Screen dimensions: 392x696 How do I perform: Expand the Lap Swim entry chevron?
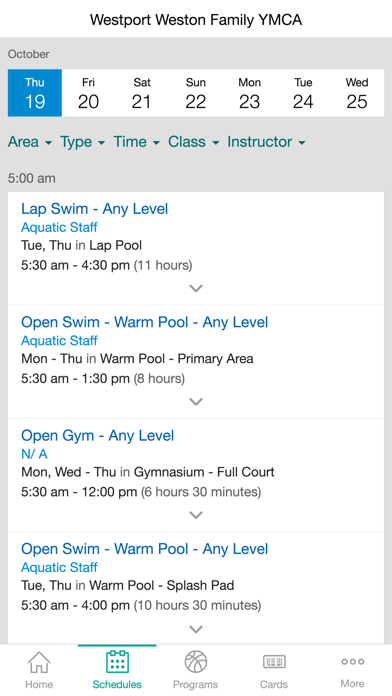coord(196,289)
